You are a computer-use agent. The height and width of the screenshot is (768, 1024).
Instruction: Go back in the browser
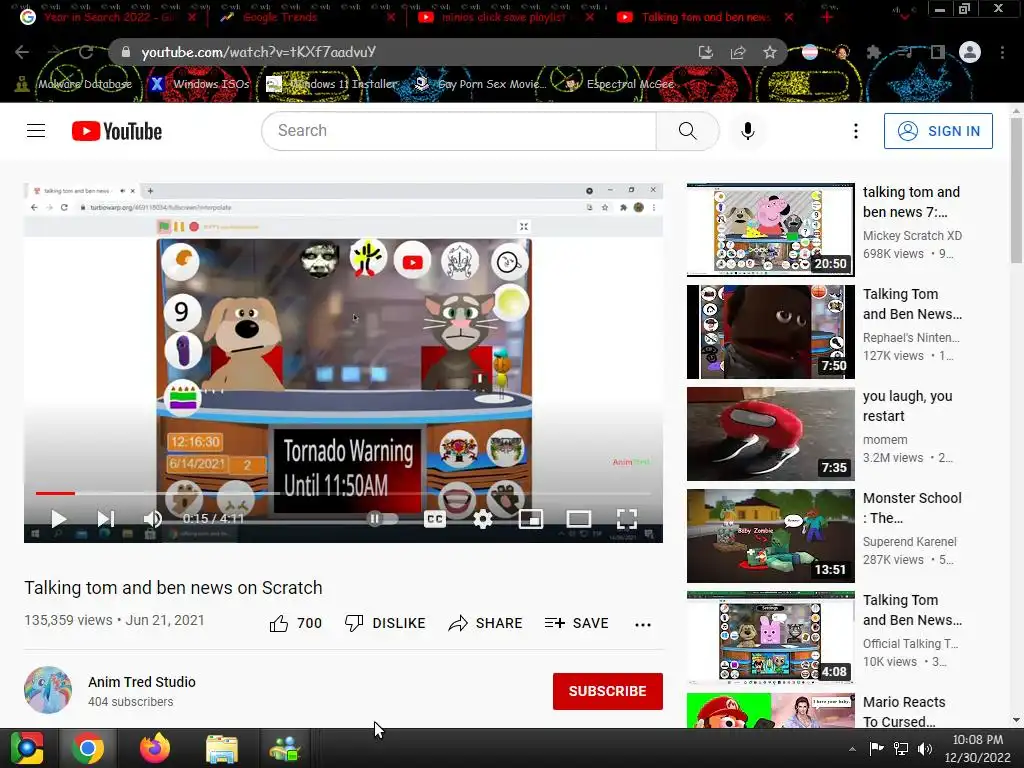(22, 52)
